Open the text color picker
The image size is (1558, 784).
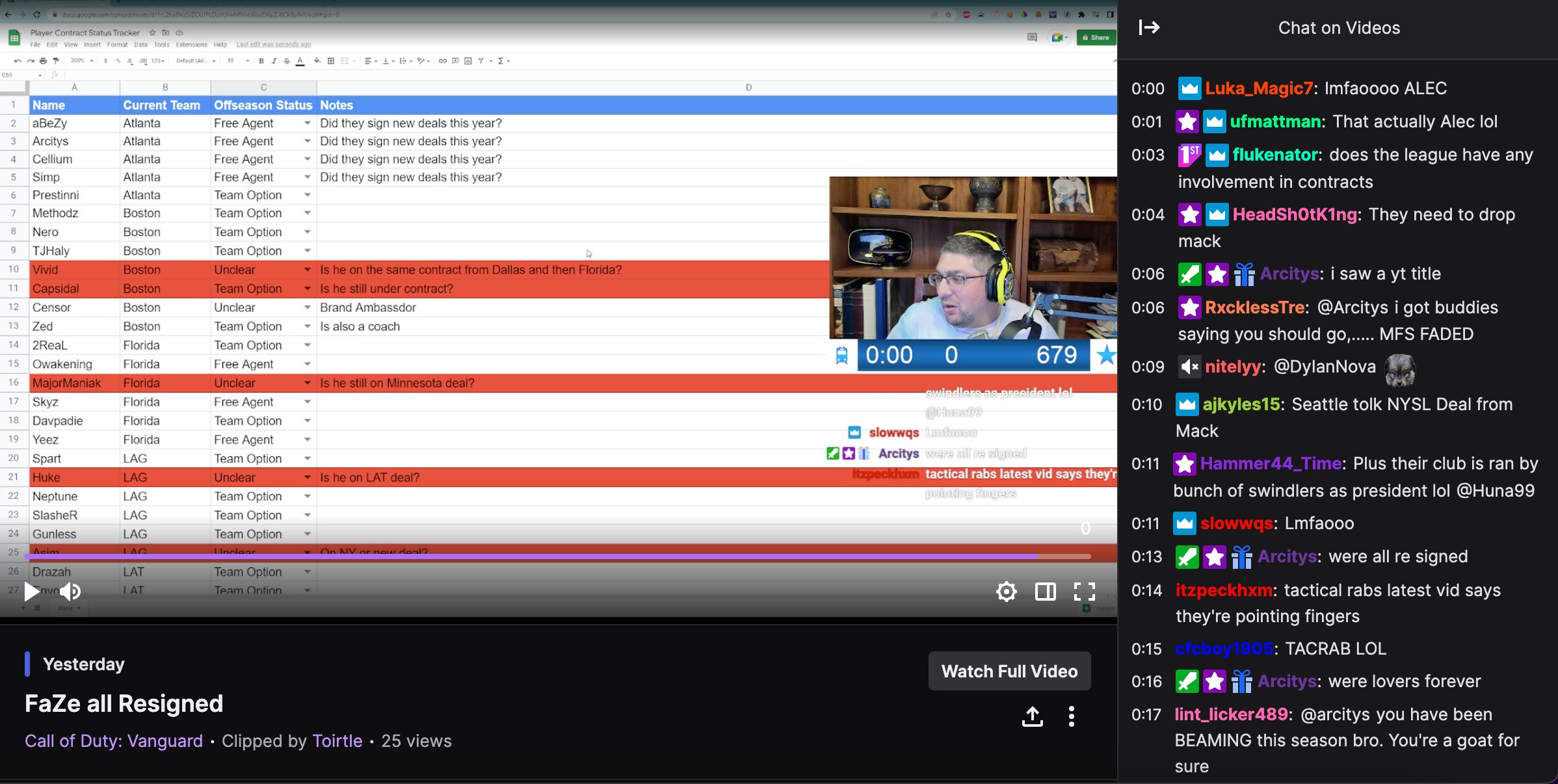300,61
